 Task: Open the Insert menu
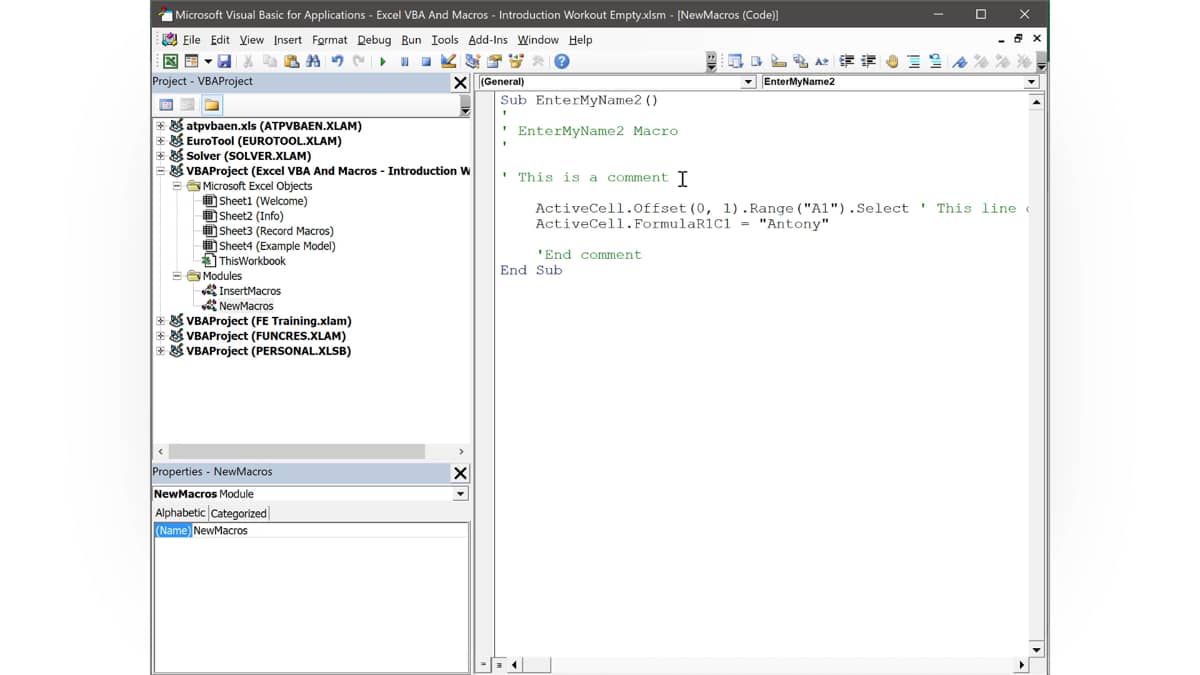pos(287,40)
